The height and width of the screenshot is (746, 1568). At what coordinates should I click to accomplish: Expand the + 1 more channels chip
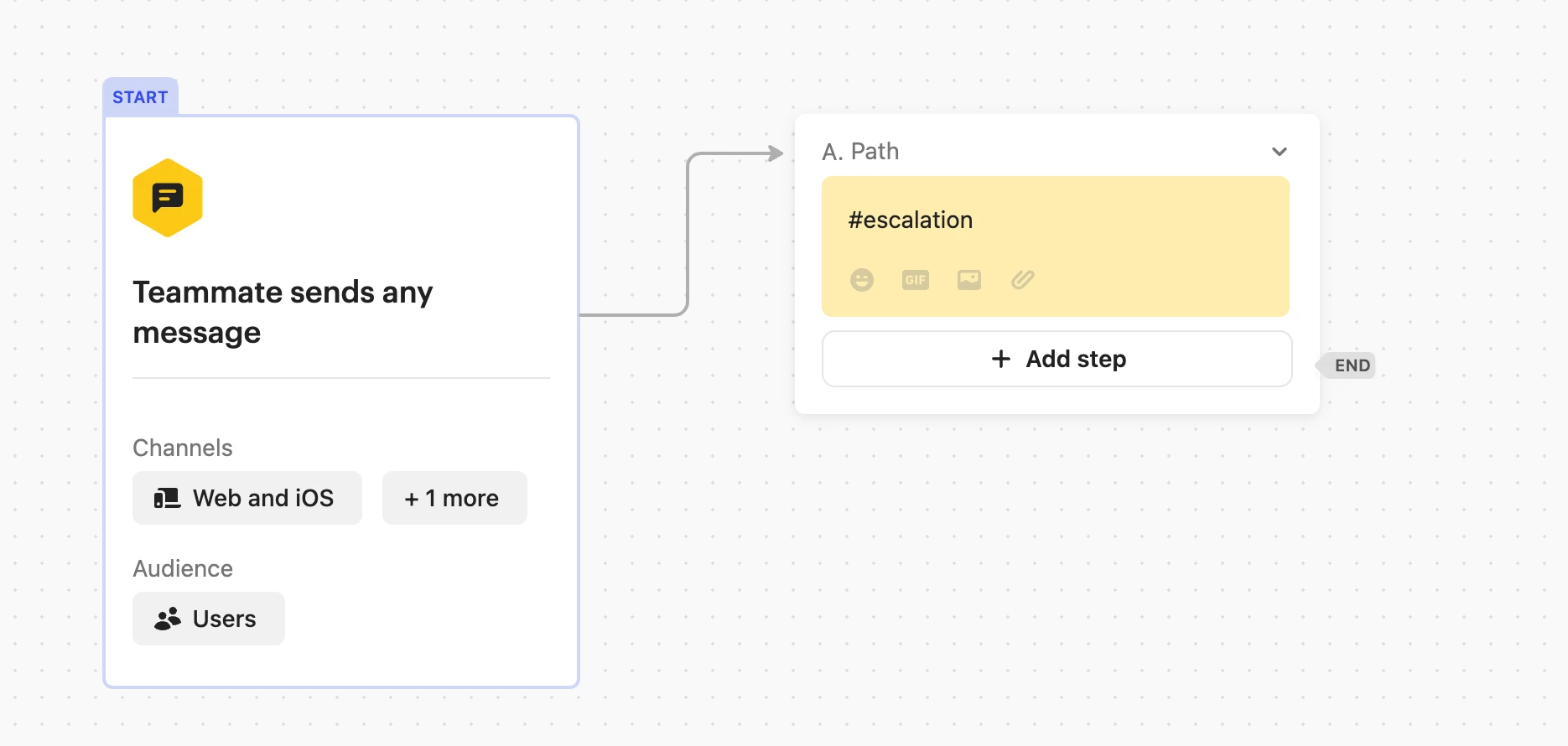(454, 498)
